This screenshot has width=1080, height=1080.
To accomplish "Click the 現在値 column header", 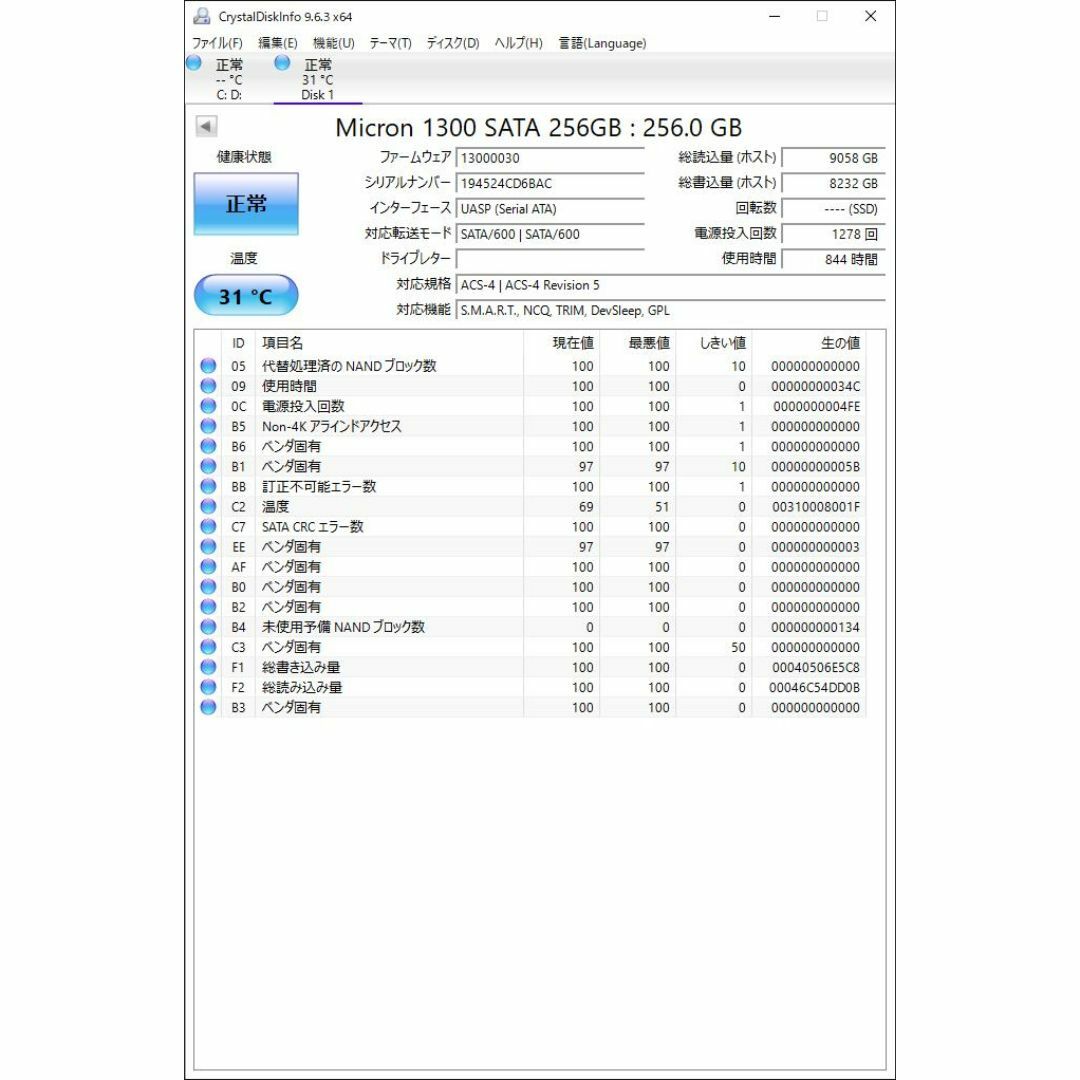I will pyautogui.click(x=561, y=342).
